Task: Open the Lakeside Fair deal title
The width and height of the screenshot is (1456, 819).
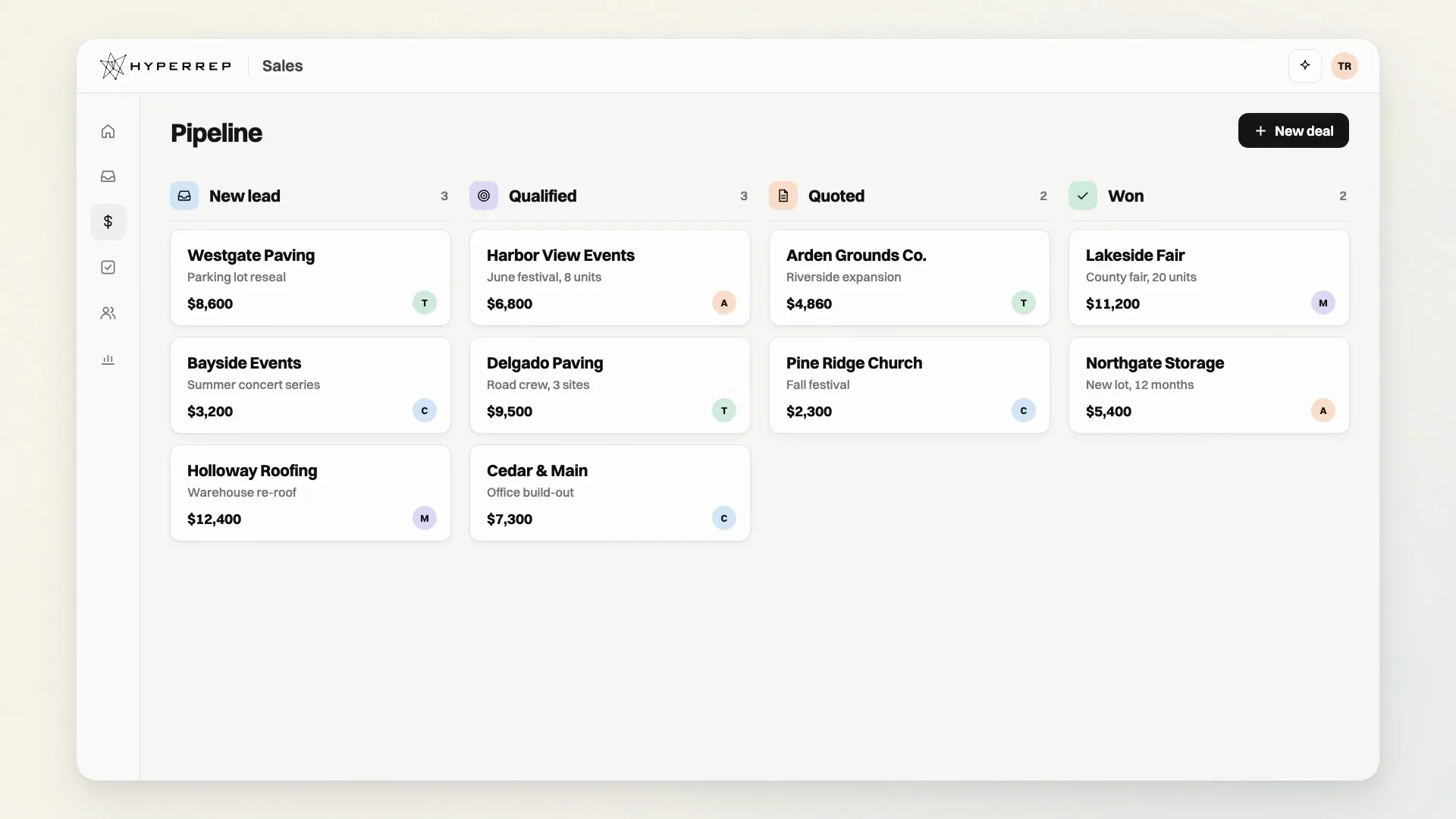Action: pyautogui.click(x=1134, y=256)
